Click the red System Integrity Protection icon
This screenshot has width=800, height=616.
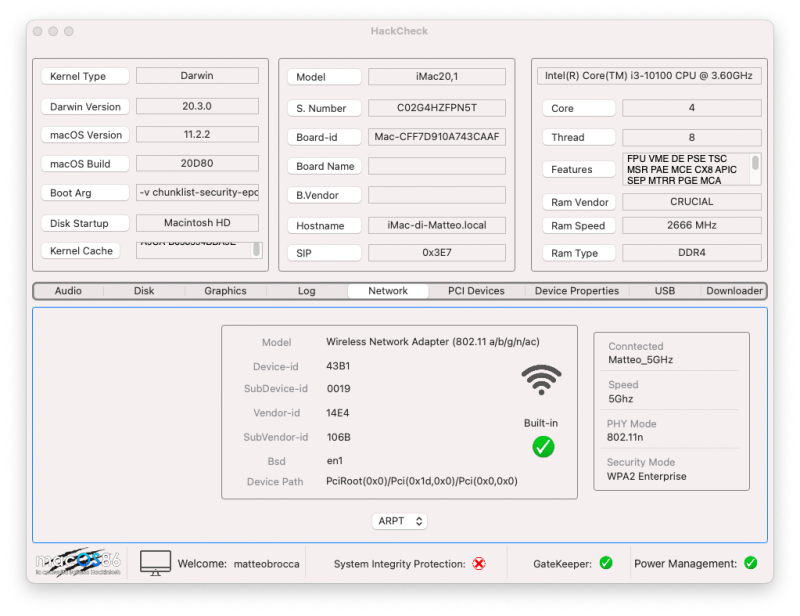[479, 564]
